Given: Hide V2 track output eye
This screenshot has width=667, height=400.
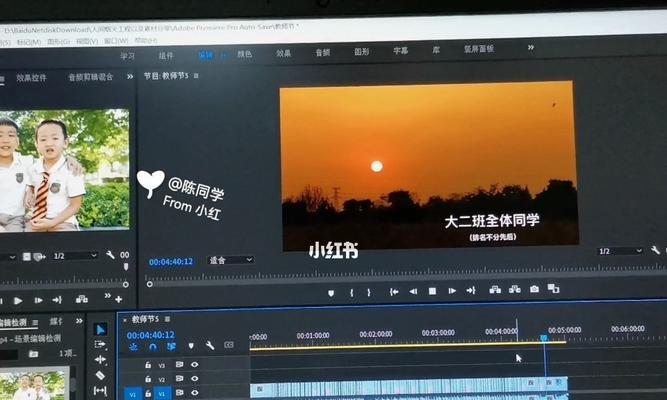Looking at the screenshot, I should [x=194, y=378].
